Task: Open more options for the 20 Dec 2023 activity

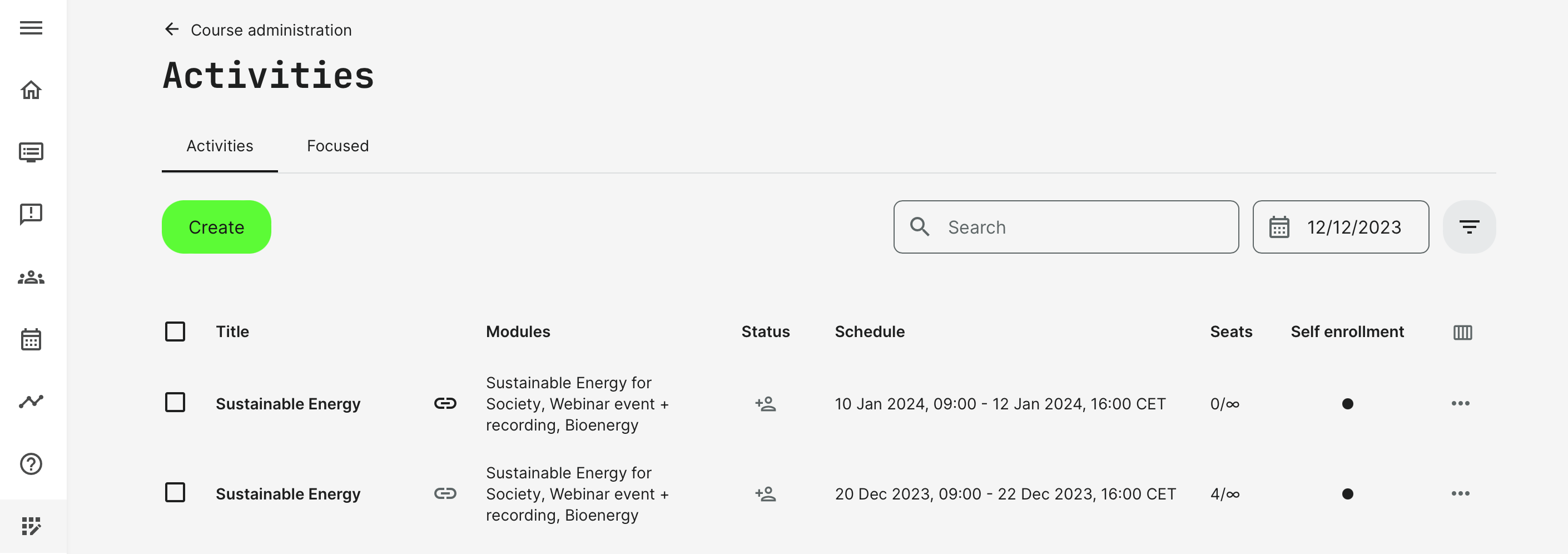Action: (x=1460, y=493)
